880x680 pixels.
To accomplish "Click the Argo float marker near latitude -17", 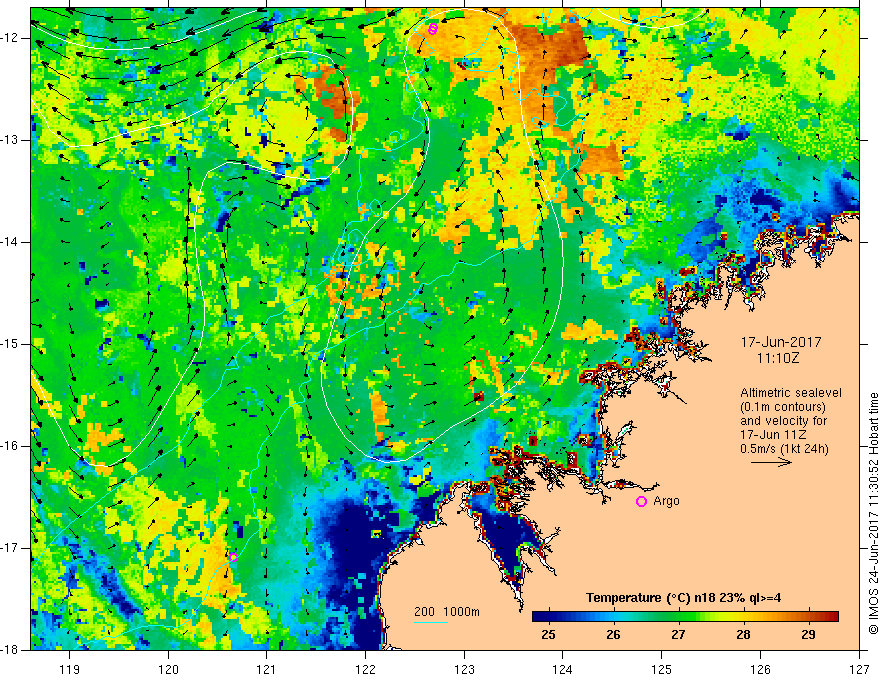I will (x=233, y=557).
